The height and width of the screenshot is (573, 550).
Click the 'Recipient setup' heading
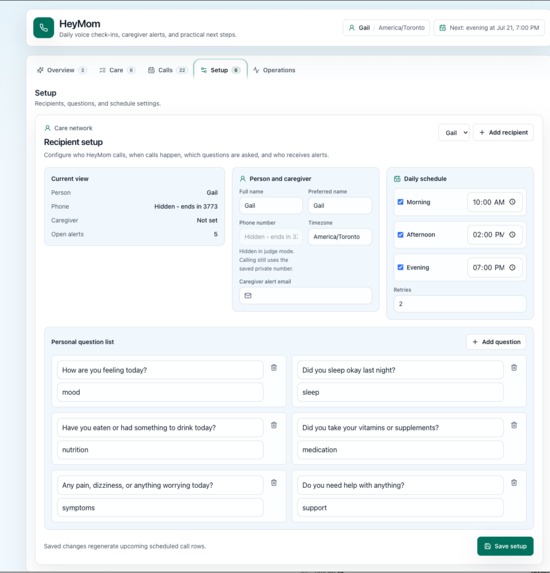pyautogui.click(x=73, y=142)
